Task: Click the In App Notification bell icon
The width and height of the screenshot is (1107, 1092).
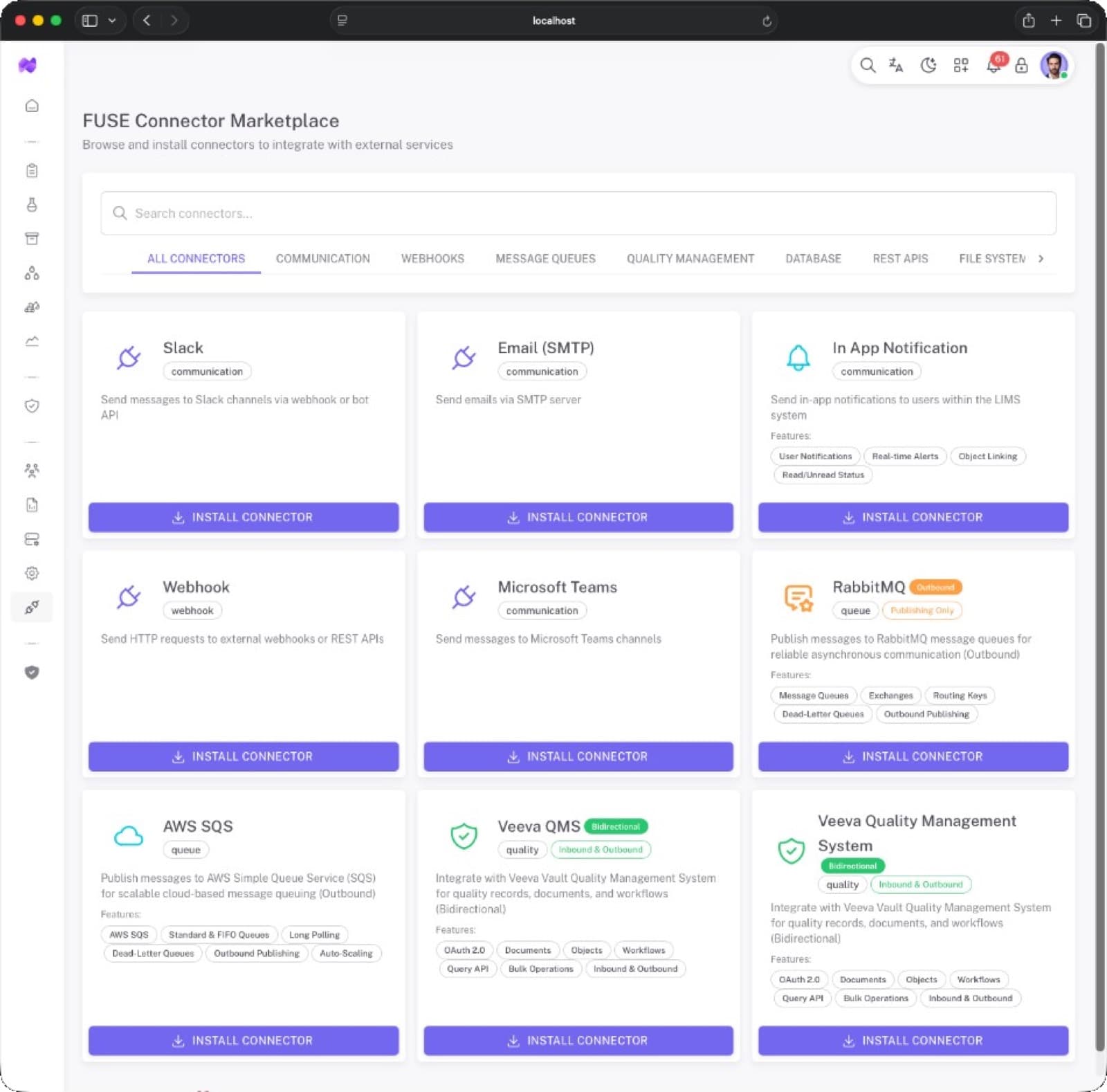Action: (798, 357)
